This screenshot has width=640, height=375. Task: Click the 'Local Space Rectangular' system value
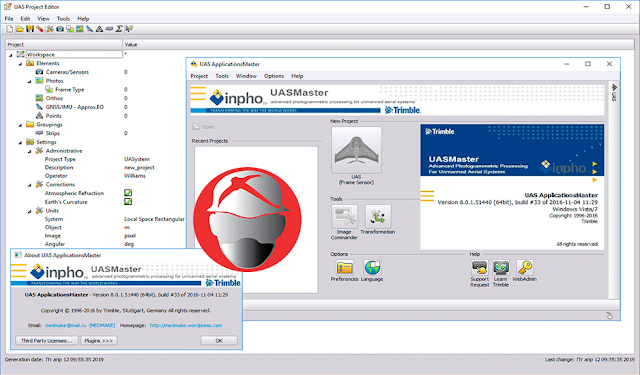point(154,219)
